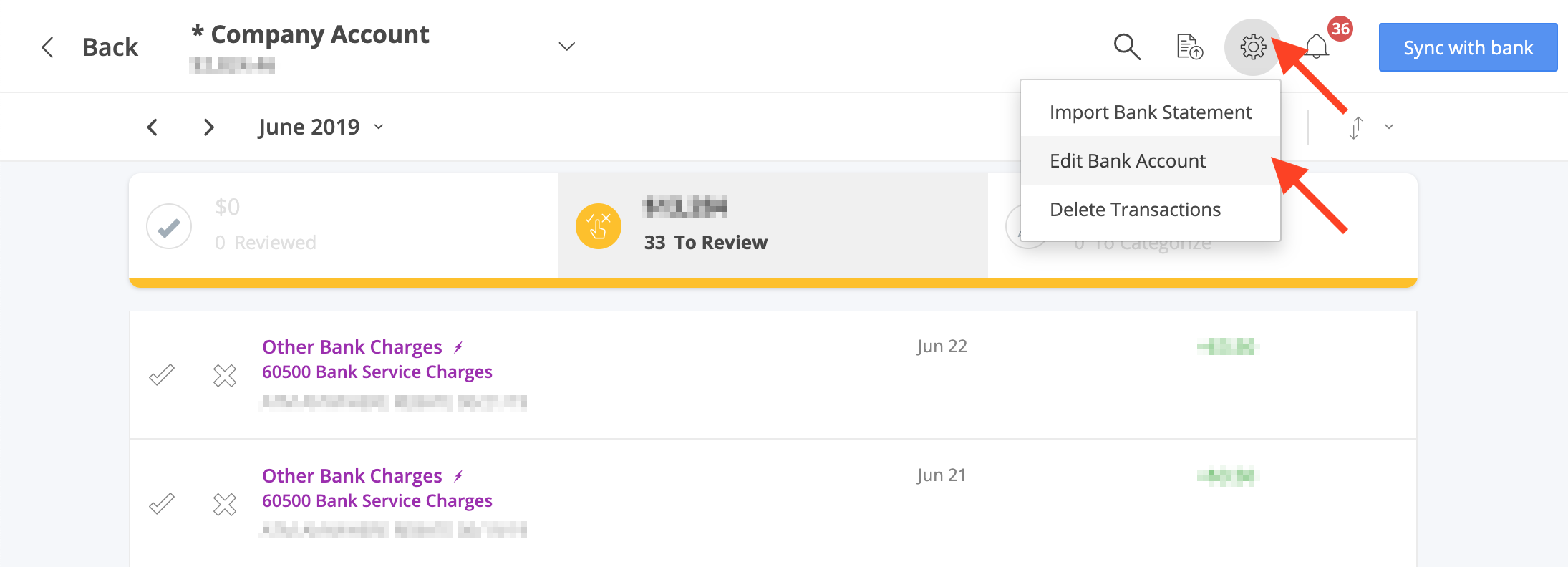
Task: Click the Sync with bank button
Action: click(x=1468, y=47)
